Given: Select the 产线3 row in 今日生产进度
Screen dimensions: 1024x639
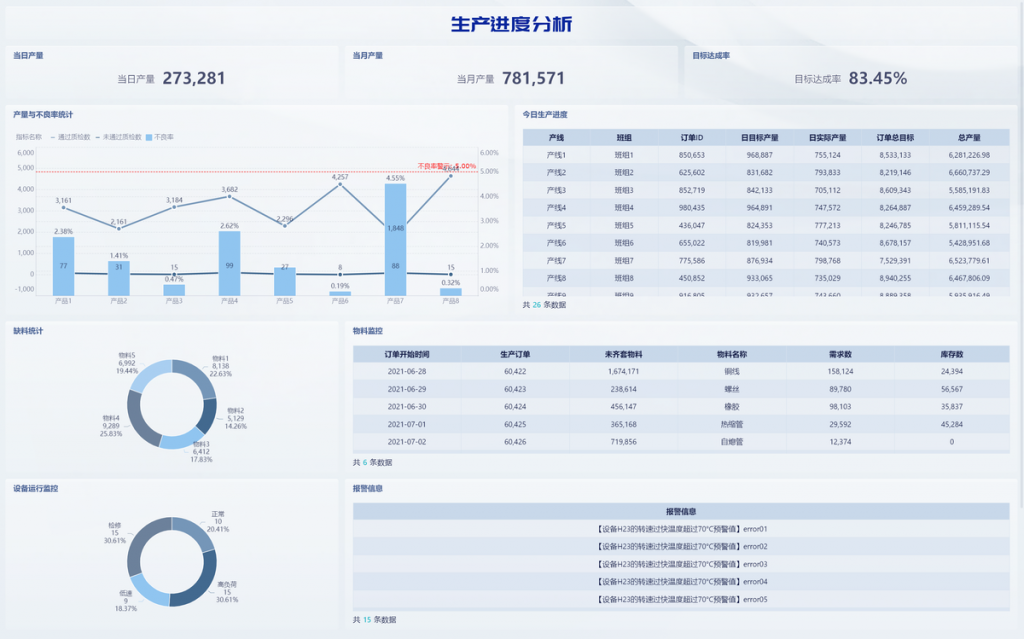Looking at the screenshot, I should [x=766, y=190].
